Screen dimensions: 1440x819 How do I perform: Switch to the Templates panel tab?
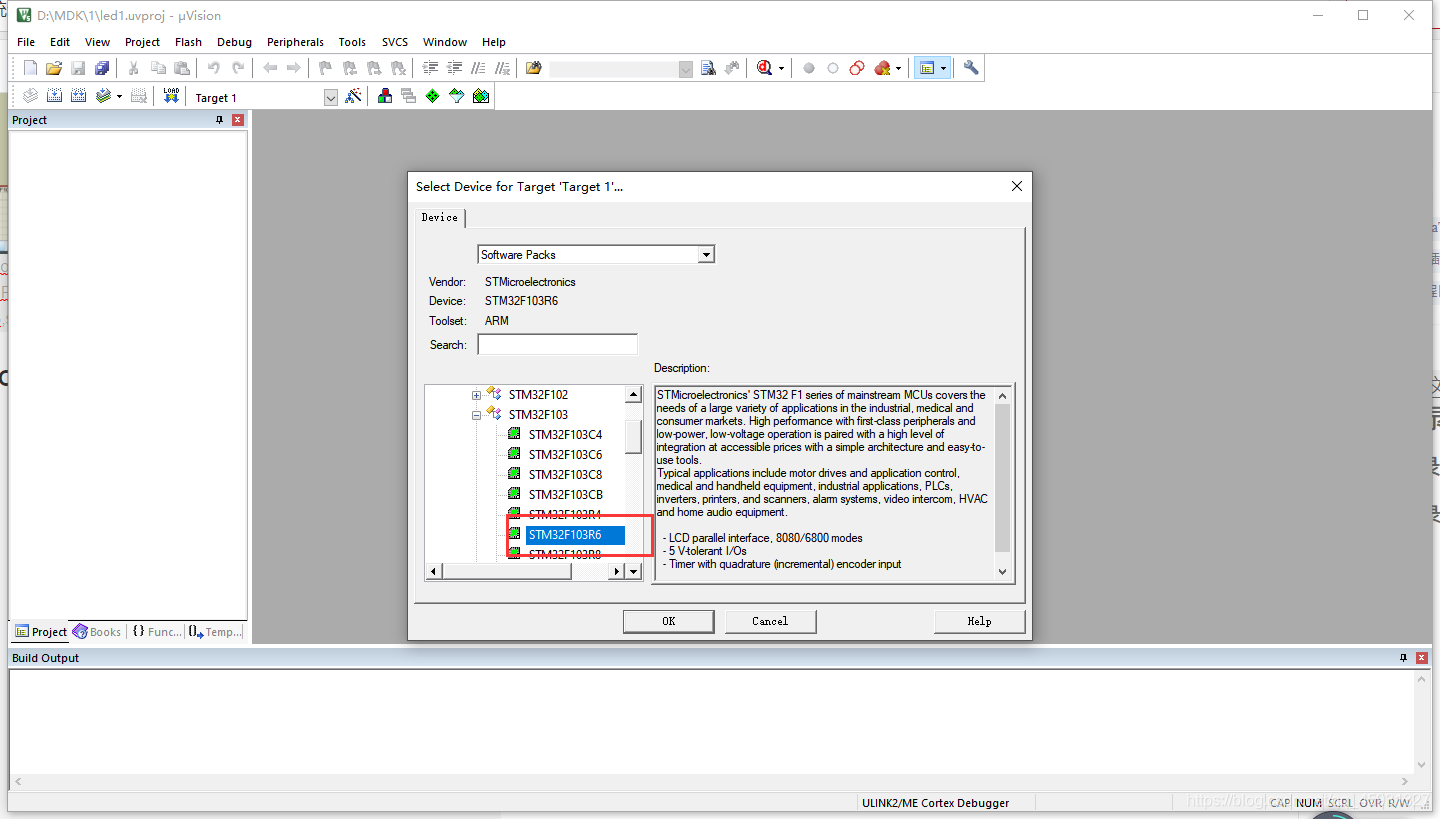click(x=216, y=632)
